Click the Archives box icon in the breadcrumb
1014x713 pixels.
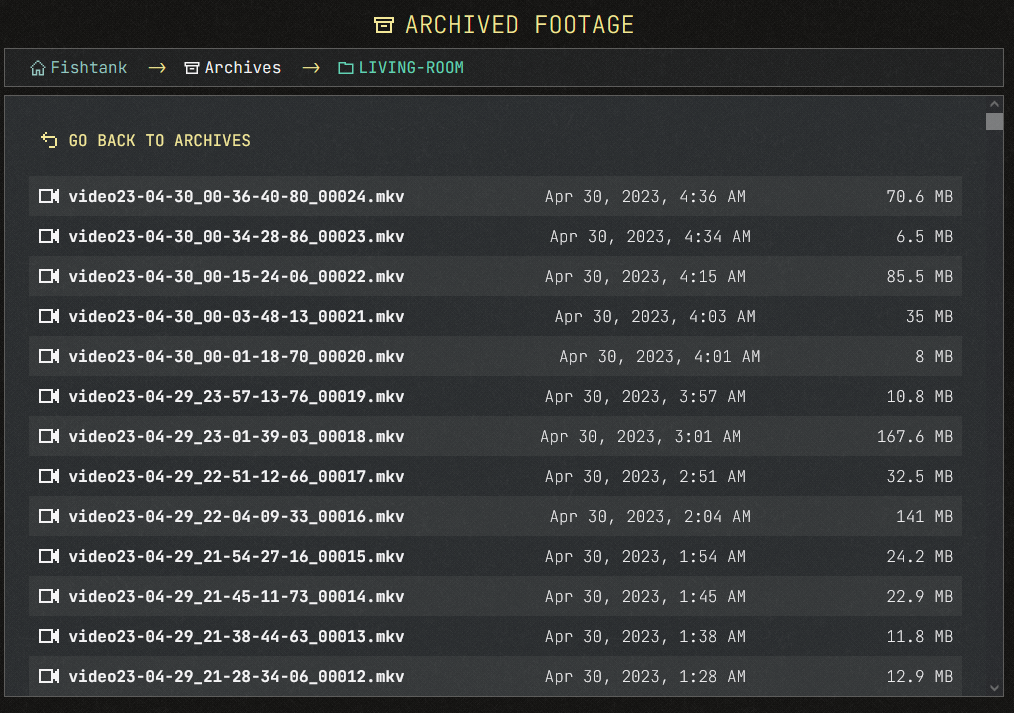click(x=191, y=68)
